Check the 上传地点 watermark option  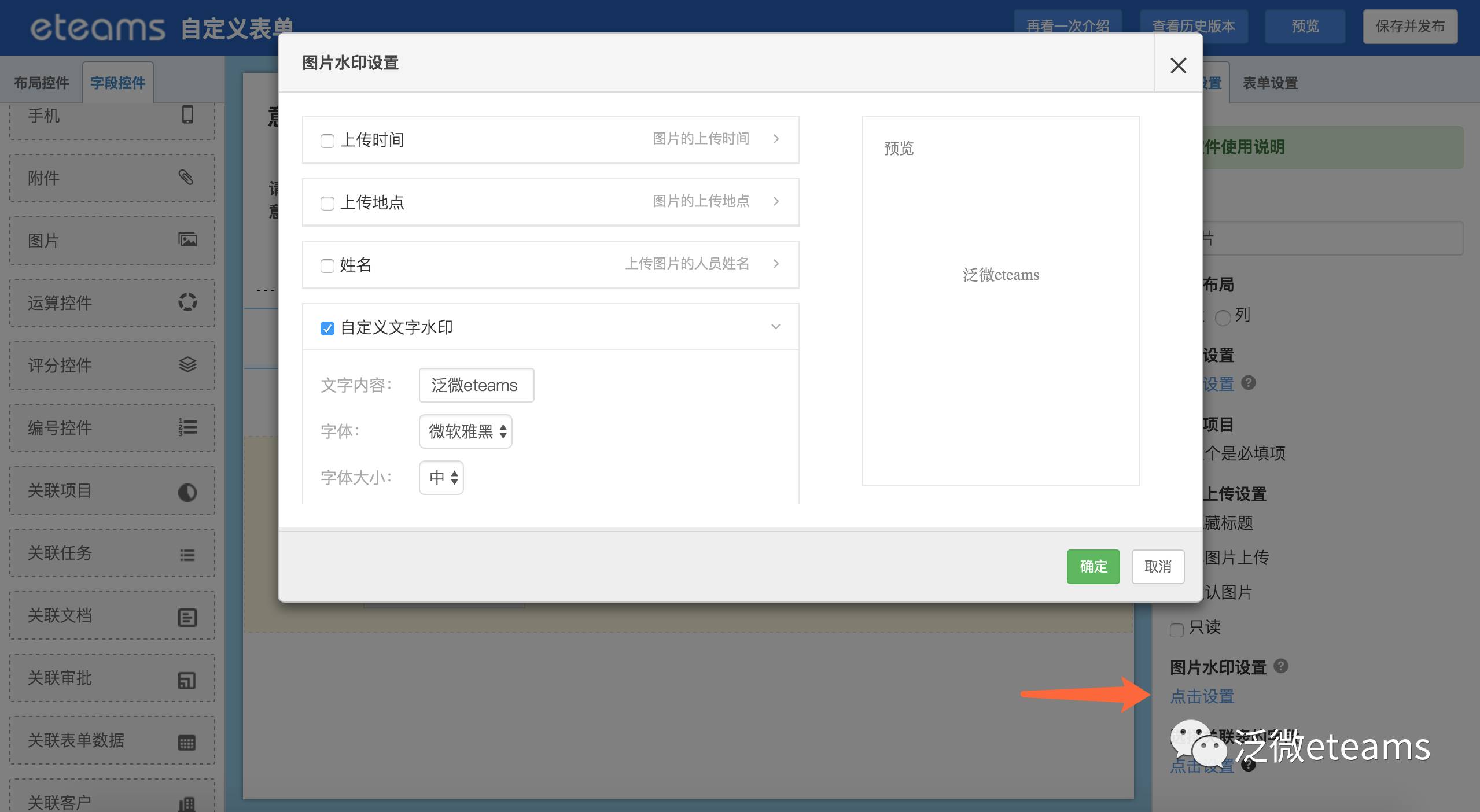[x=327, y=203]
